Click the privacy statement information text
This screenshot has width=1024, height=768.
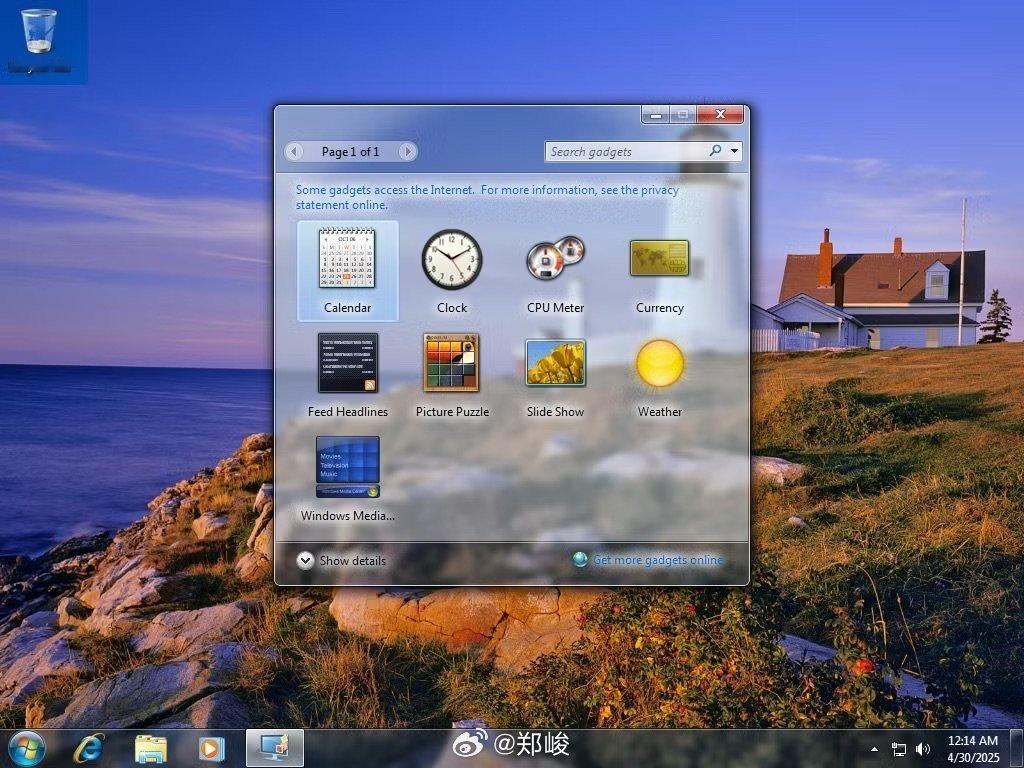coord(487,197)
